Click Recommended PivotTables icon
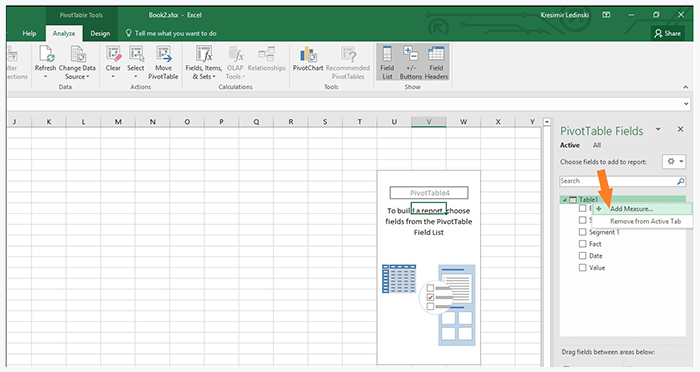The height and width of the screenshot is (372, 700). pos(348,54)
